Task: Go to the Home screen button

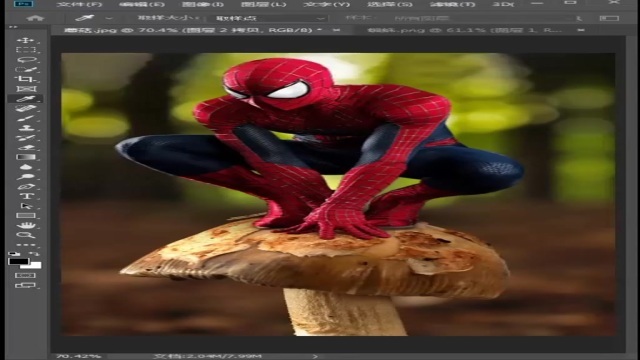Action: [35, 18]
